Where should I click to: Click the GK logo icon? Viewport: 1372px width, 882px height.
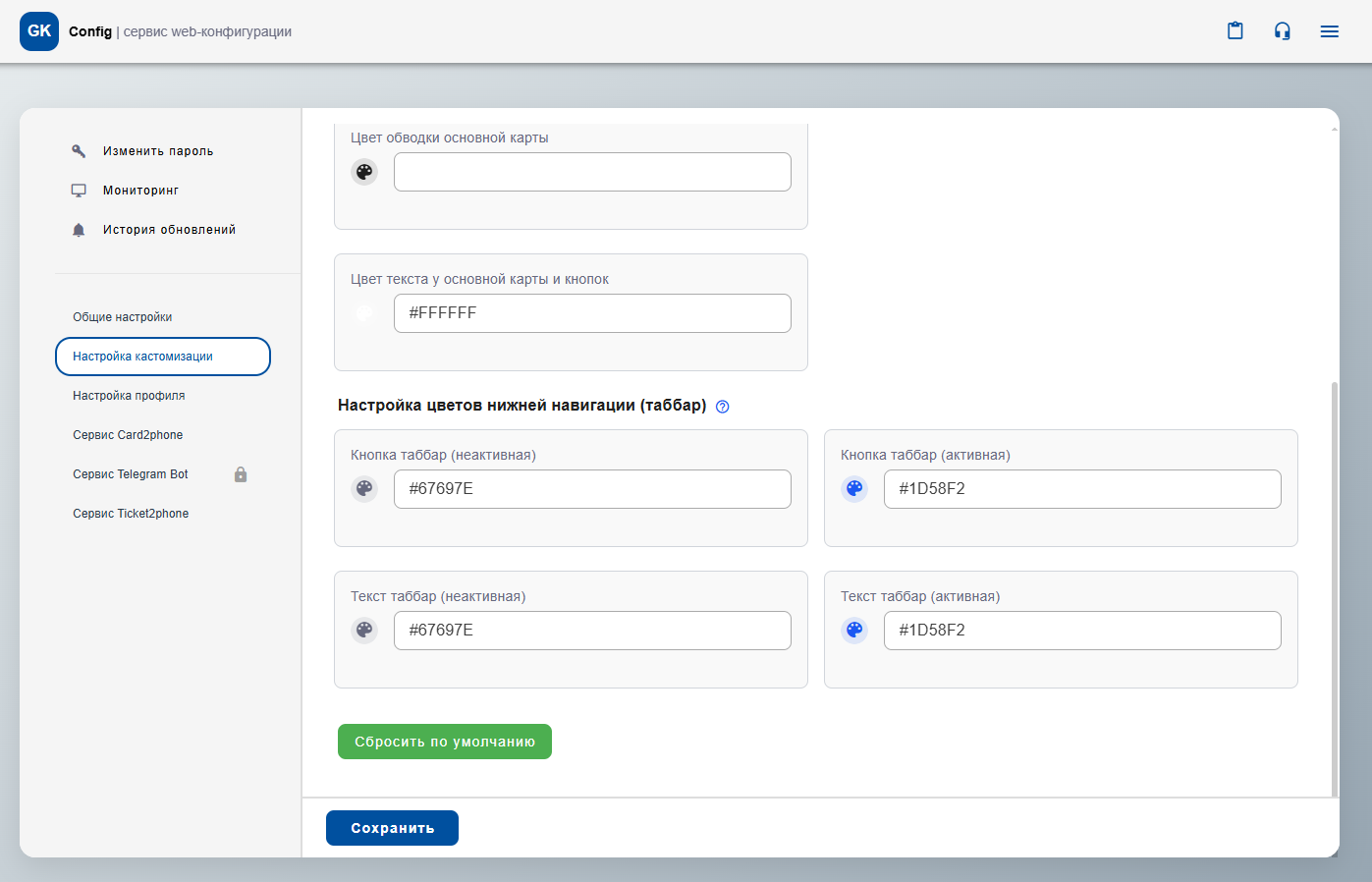pyautogui.click(x=39, y=31)
